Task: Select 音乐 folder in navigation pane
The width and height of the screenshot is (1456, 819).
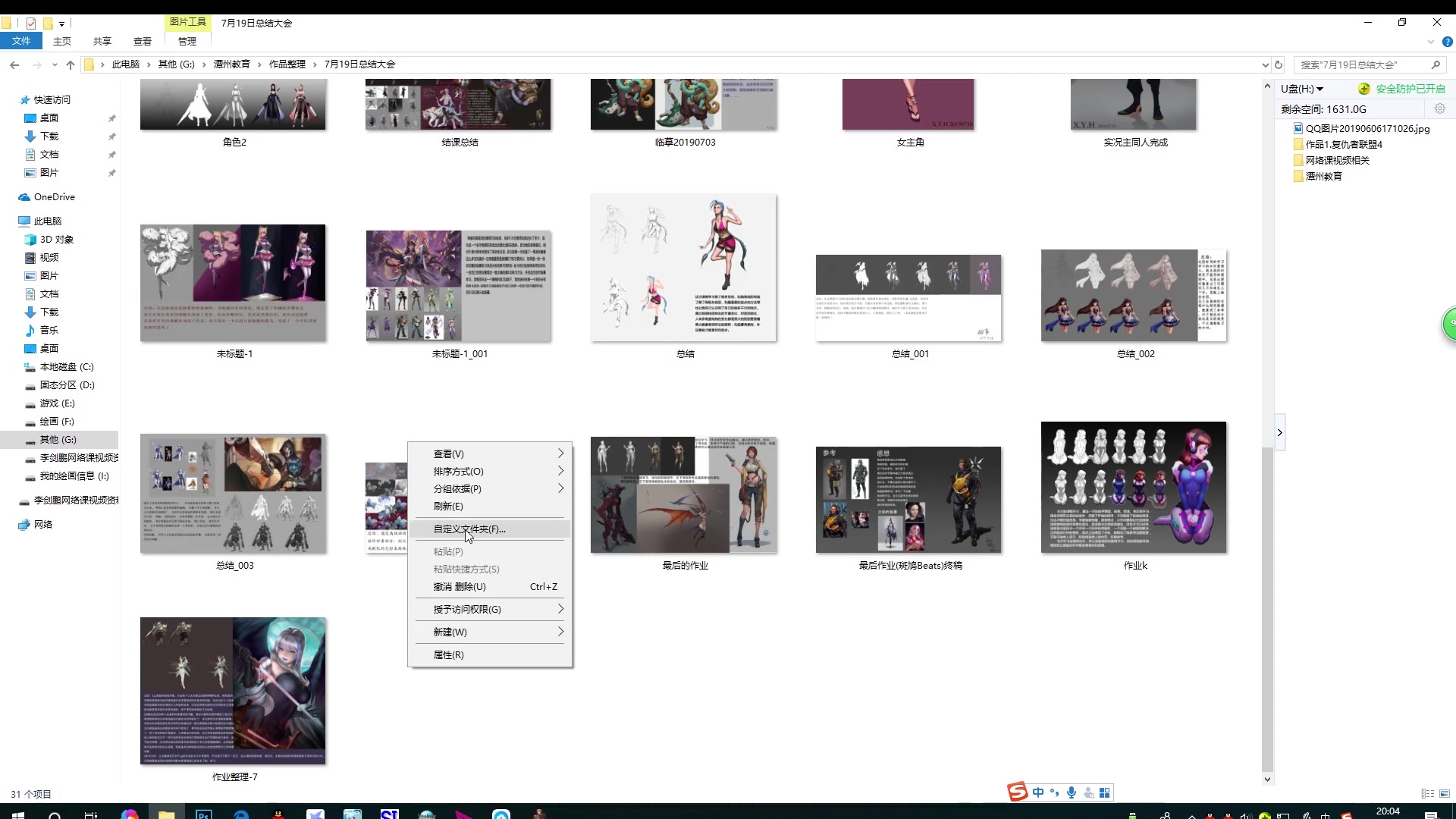Action: pos(49,331)
